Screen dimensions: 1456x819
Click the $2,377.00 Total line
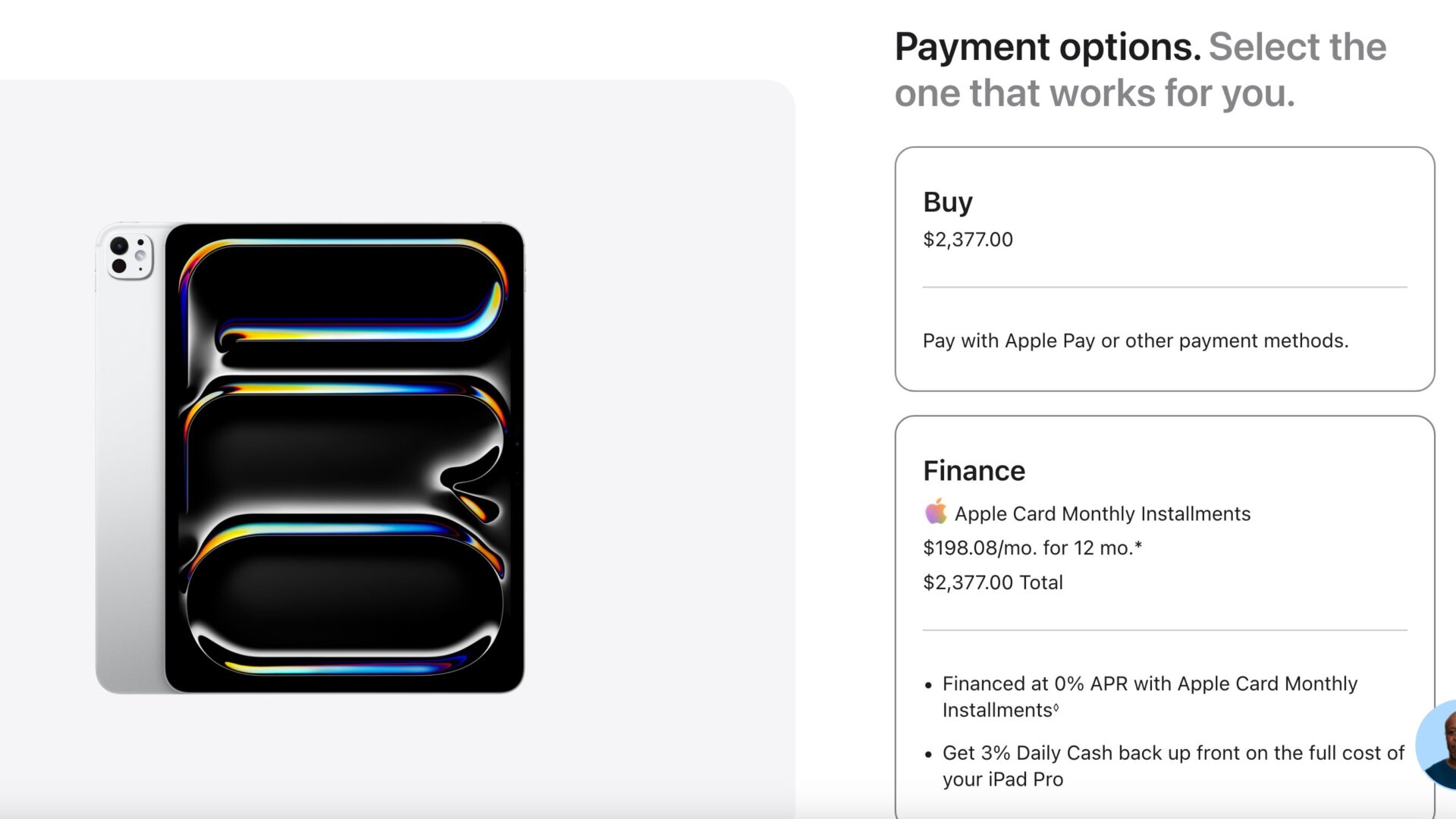point(993,582)
